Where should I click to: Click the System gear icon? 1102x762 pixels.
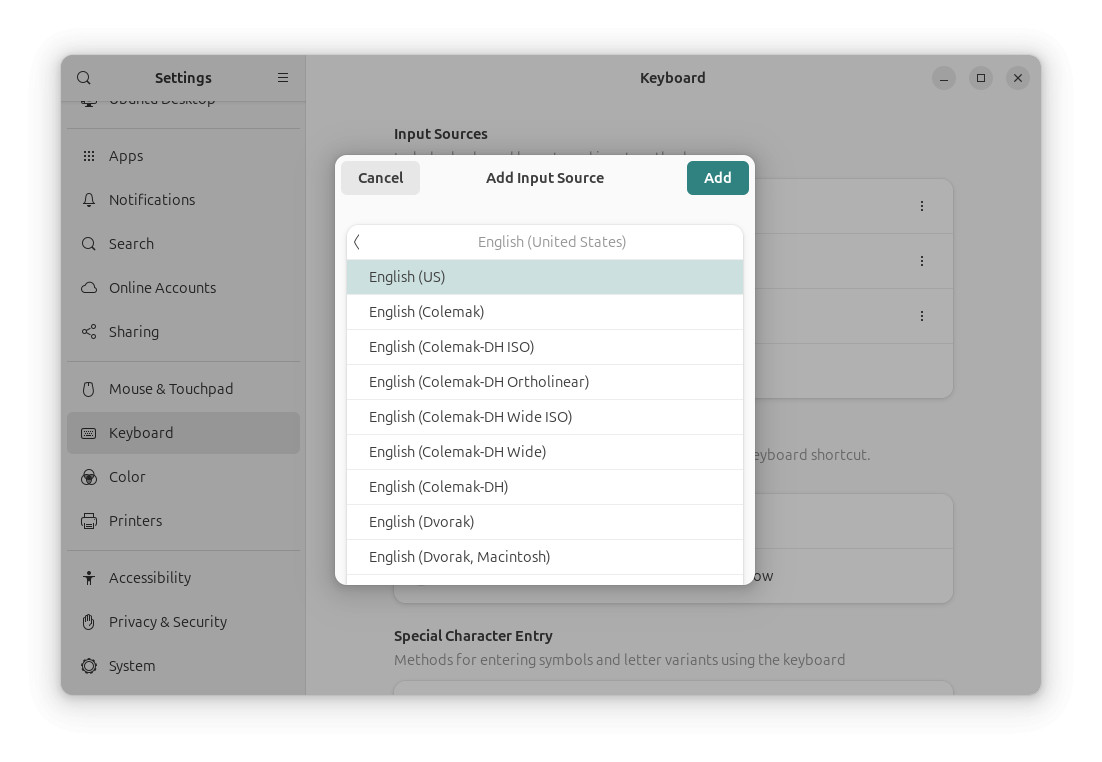pos(89,666)
